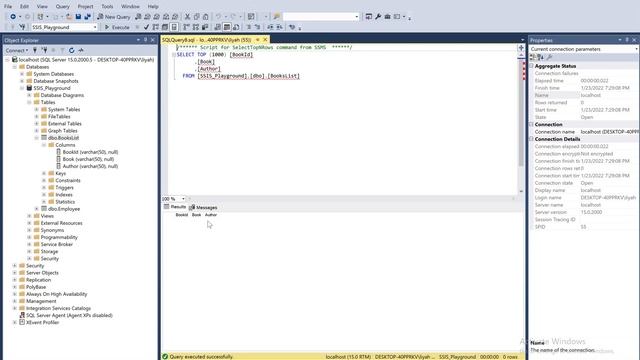
Task: Click the New Query button
Action: [114, 17]
